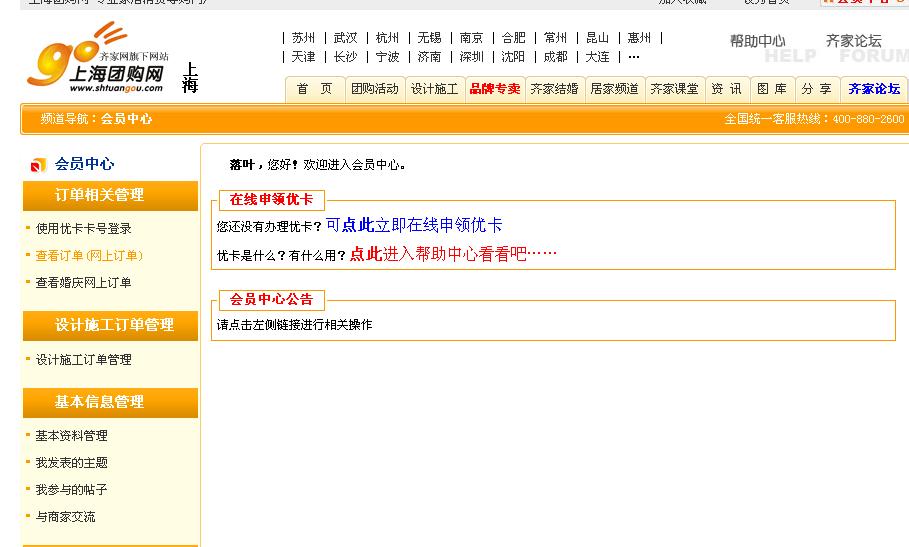Screen dimensions: 909x547
Task: Open the 齐家论坛 navigation tab
Action: 874,89
